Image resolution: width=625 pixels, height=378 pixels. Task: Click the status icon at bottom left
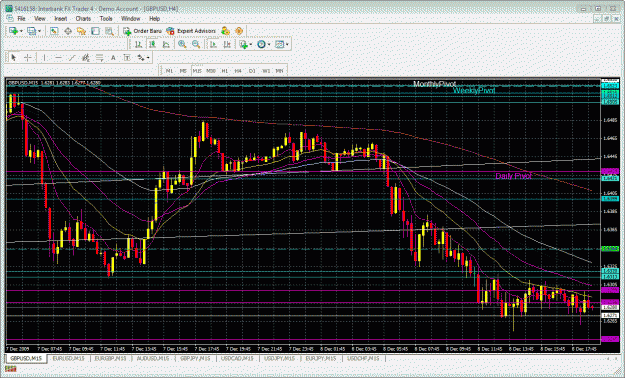(10, 369)
